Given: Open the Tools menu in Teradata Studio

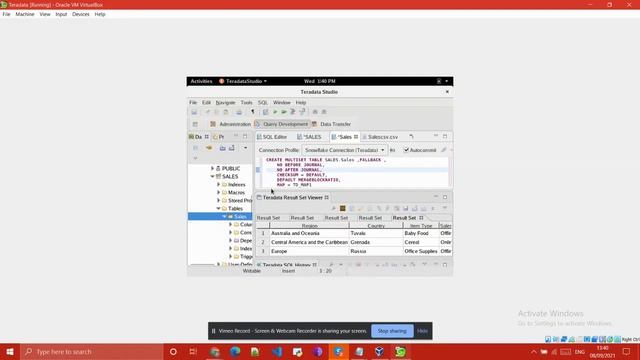Looking at the screenshot, I should 246,102.
